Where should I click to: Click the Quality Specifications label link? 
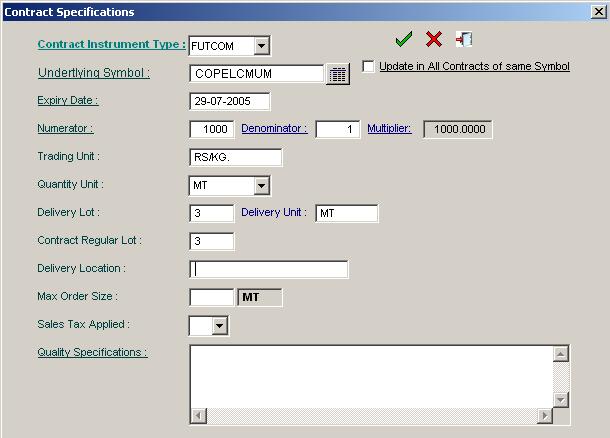click(x=92, y=352)
